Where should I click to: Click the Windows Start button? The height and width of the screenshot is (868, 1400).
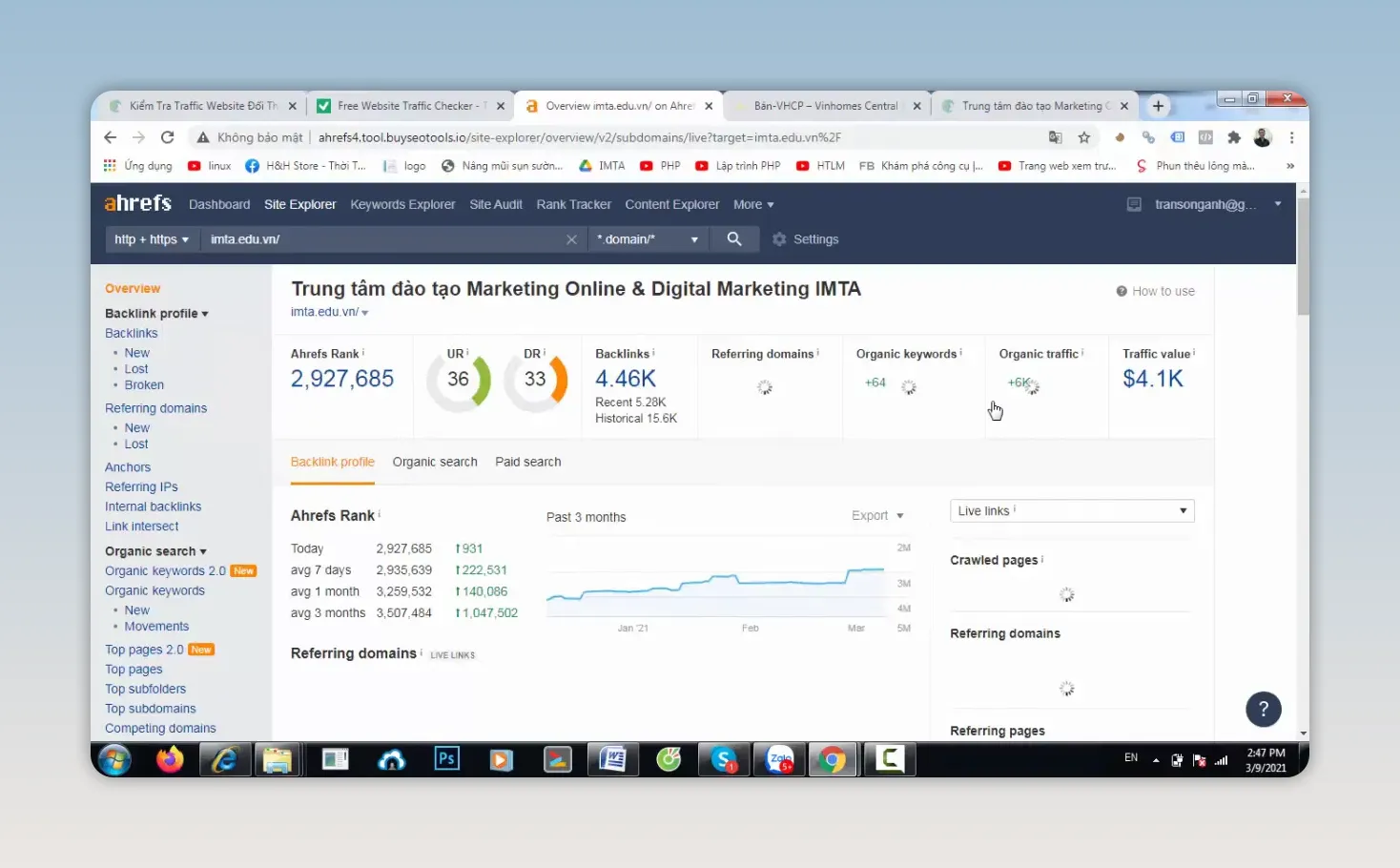point(114,760)
